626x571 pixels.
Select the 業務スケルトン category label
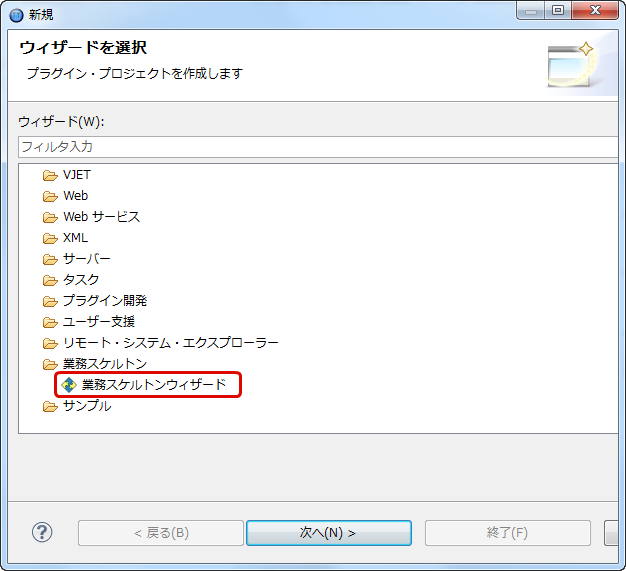tap(105, 364)
